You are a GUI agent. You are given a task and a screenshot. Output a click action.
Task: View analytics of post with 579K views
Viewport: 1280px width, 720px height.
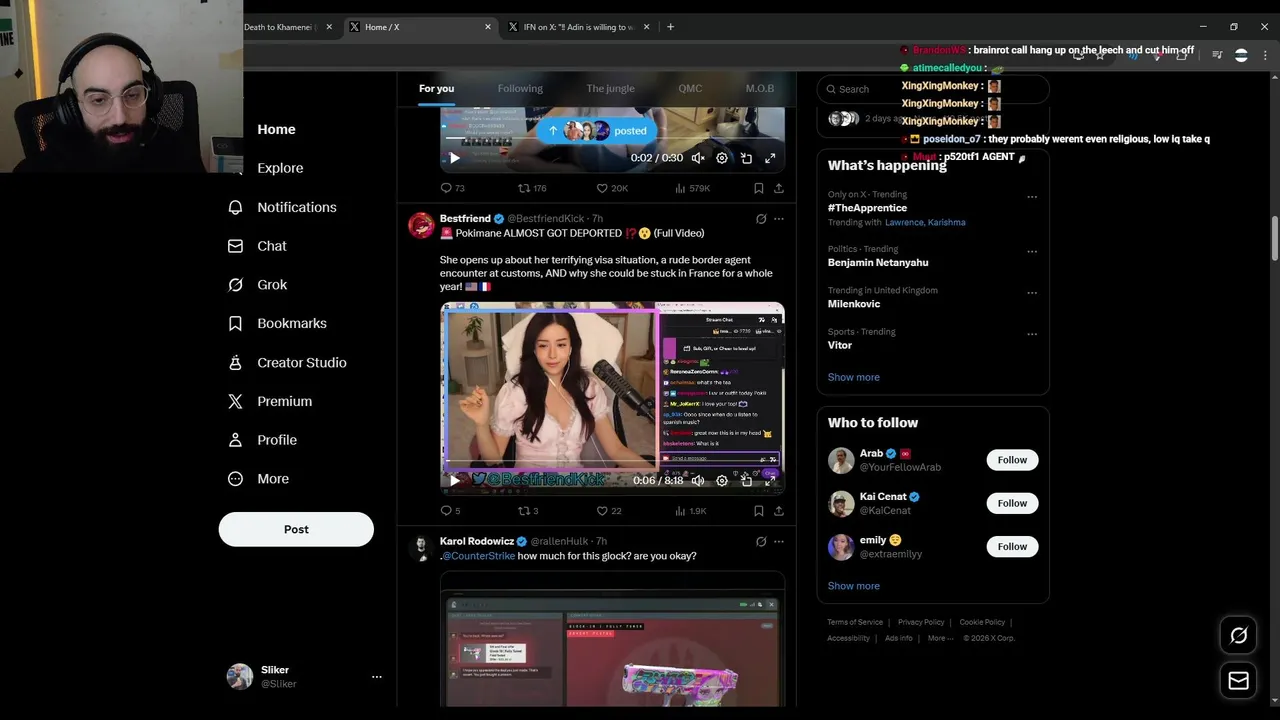point(692,188)
